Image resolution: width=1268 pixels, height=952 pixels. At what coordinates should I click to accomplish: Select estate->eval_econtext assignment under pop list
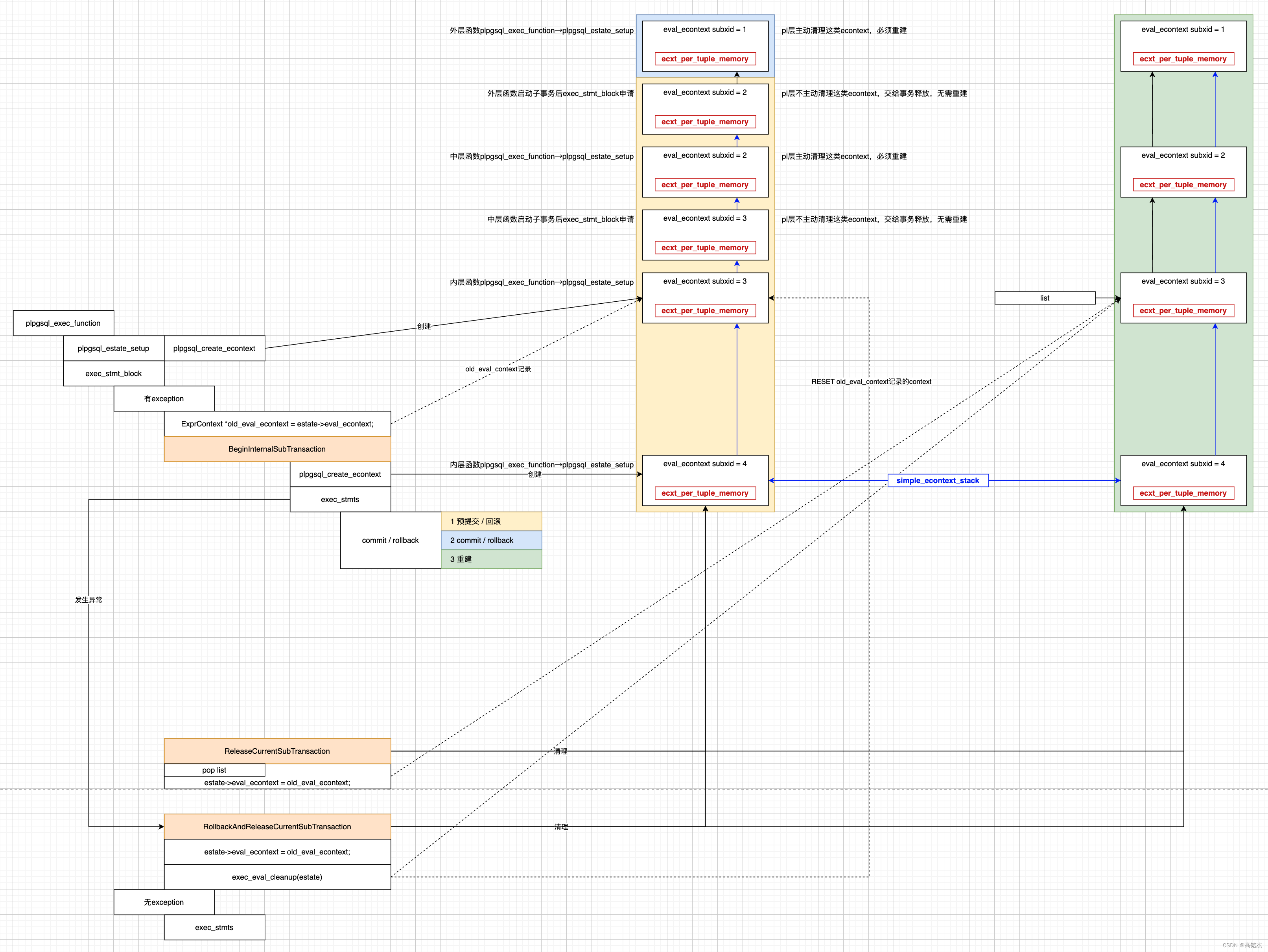coord(277,783)
